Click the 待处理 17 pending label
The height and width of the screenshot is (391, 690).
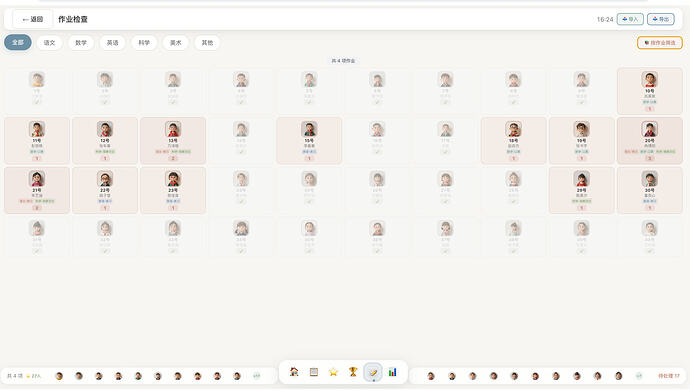coord(669,376)
